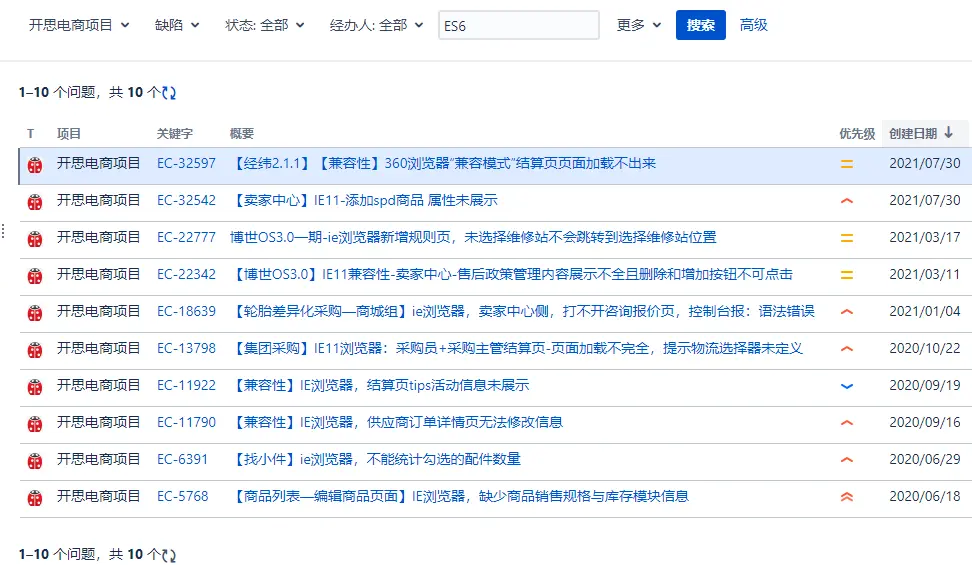The height and width of the screenshot is (565, 972).
Task: Click highest priority icon for EC-5768
Action: pyautogui.click(x=847, y=497)
